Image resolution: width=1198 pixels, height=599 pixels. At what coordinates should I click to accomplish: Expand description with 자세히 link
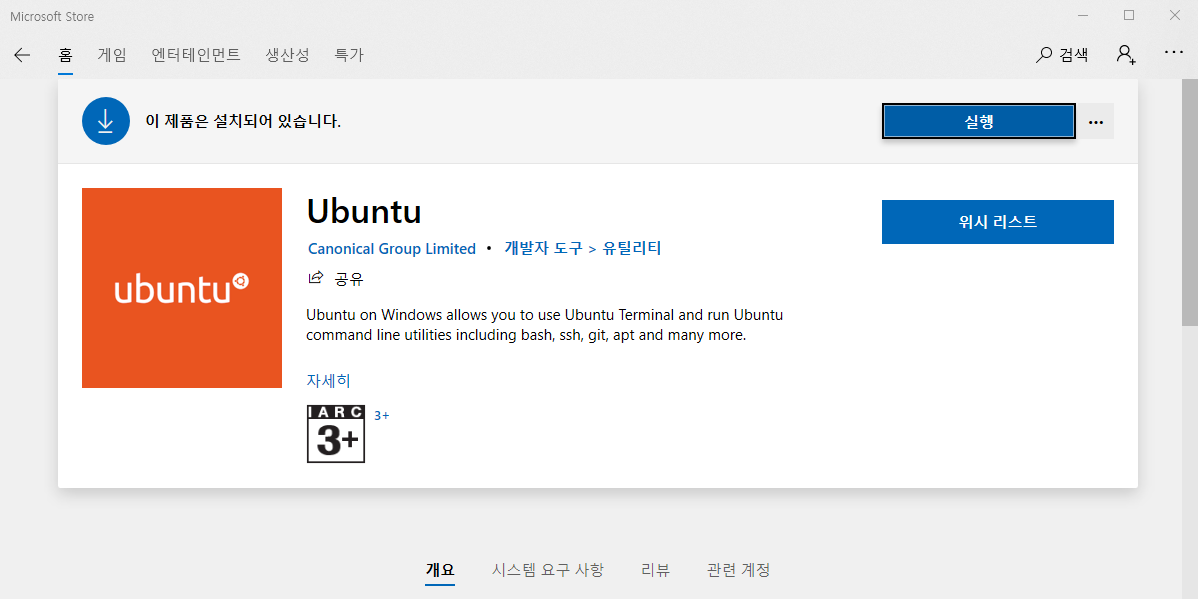click(329, 380)
